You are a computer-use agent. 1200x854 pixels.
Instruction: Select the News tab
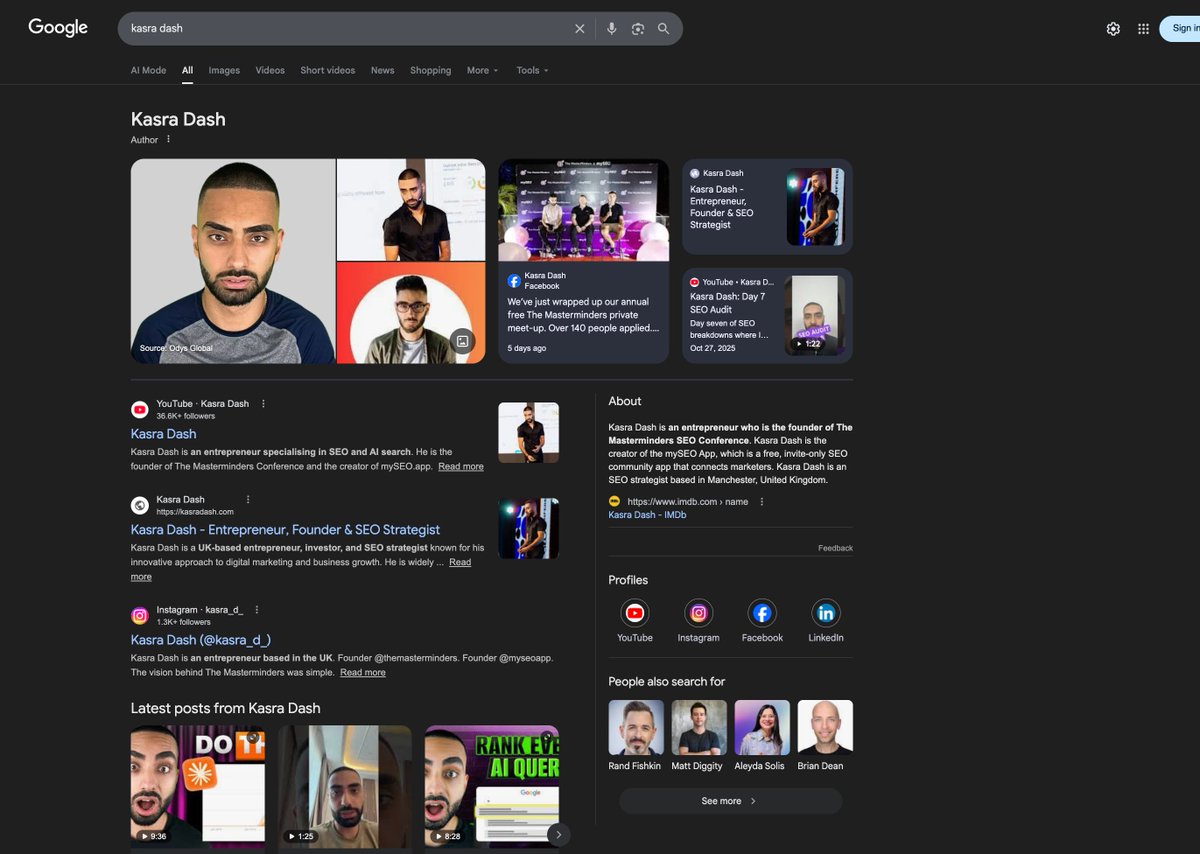tap(382, 70)
